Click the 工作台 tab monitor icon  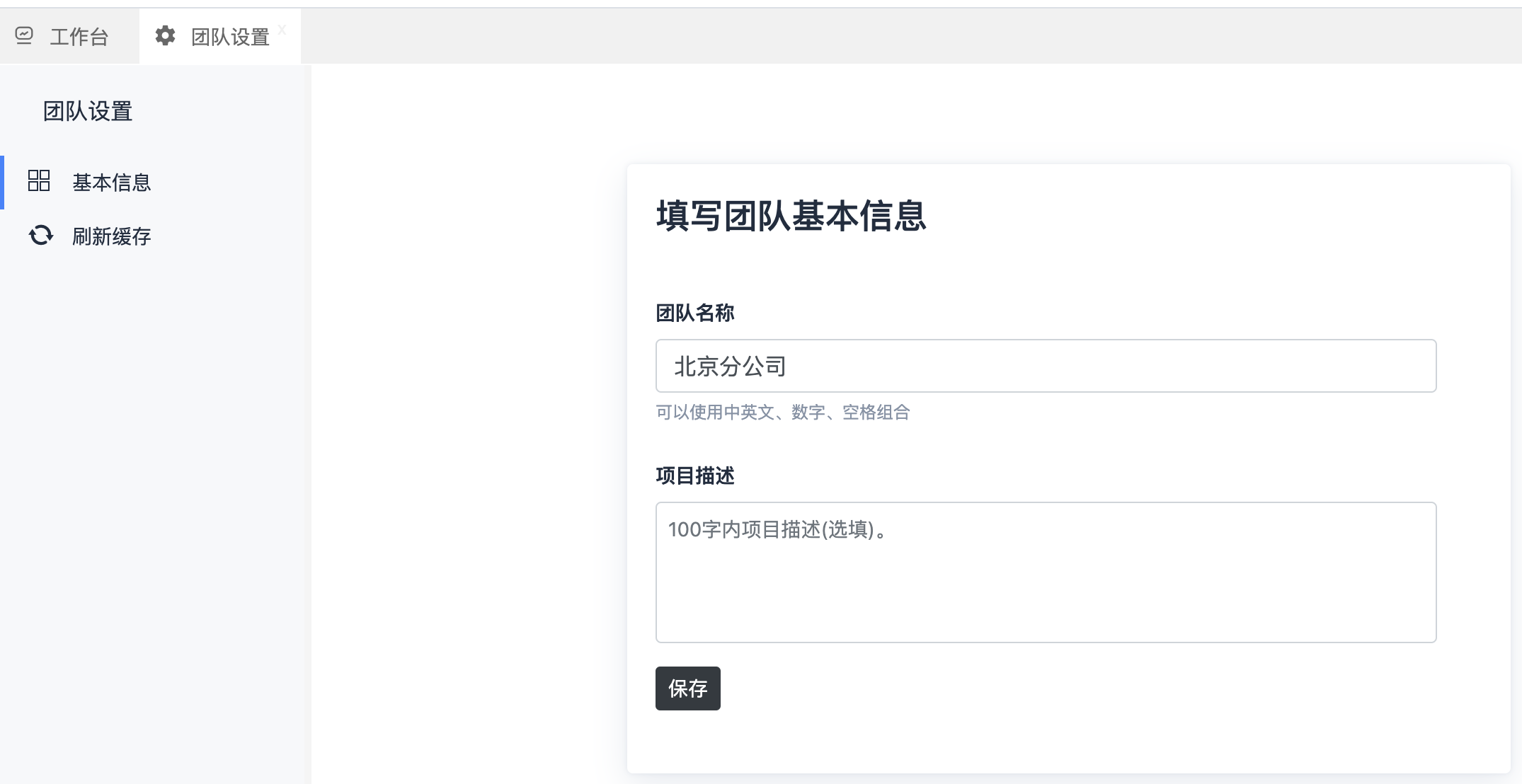24,35
